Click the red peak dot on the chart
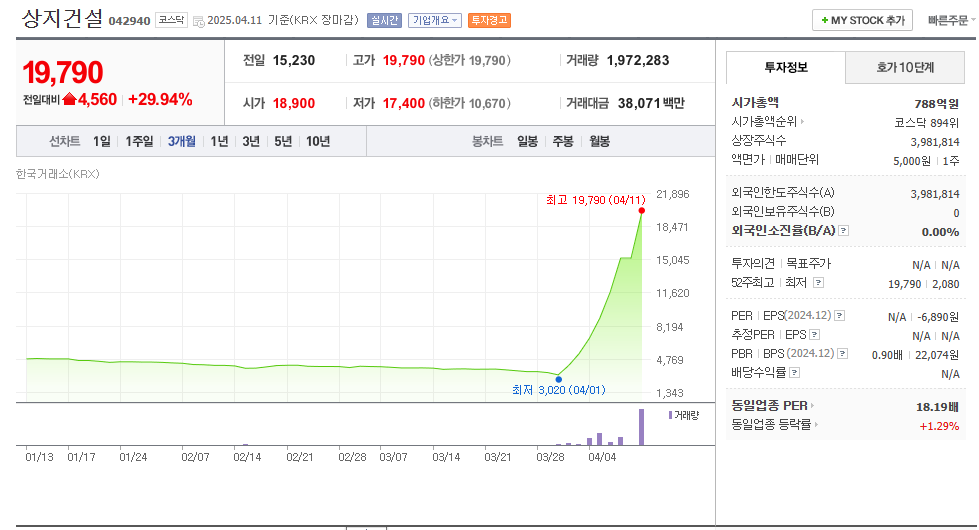 point(641,211)
